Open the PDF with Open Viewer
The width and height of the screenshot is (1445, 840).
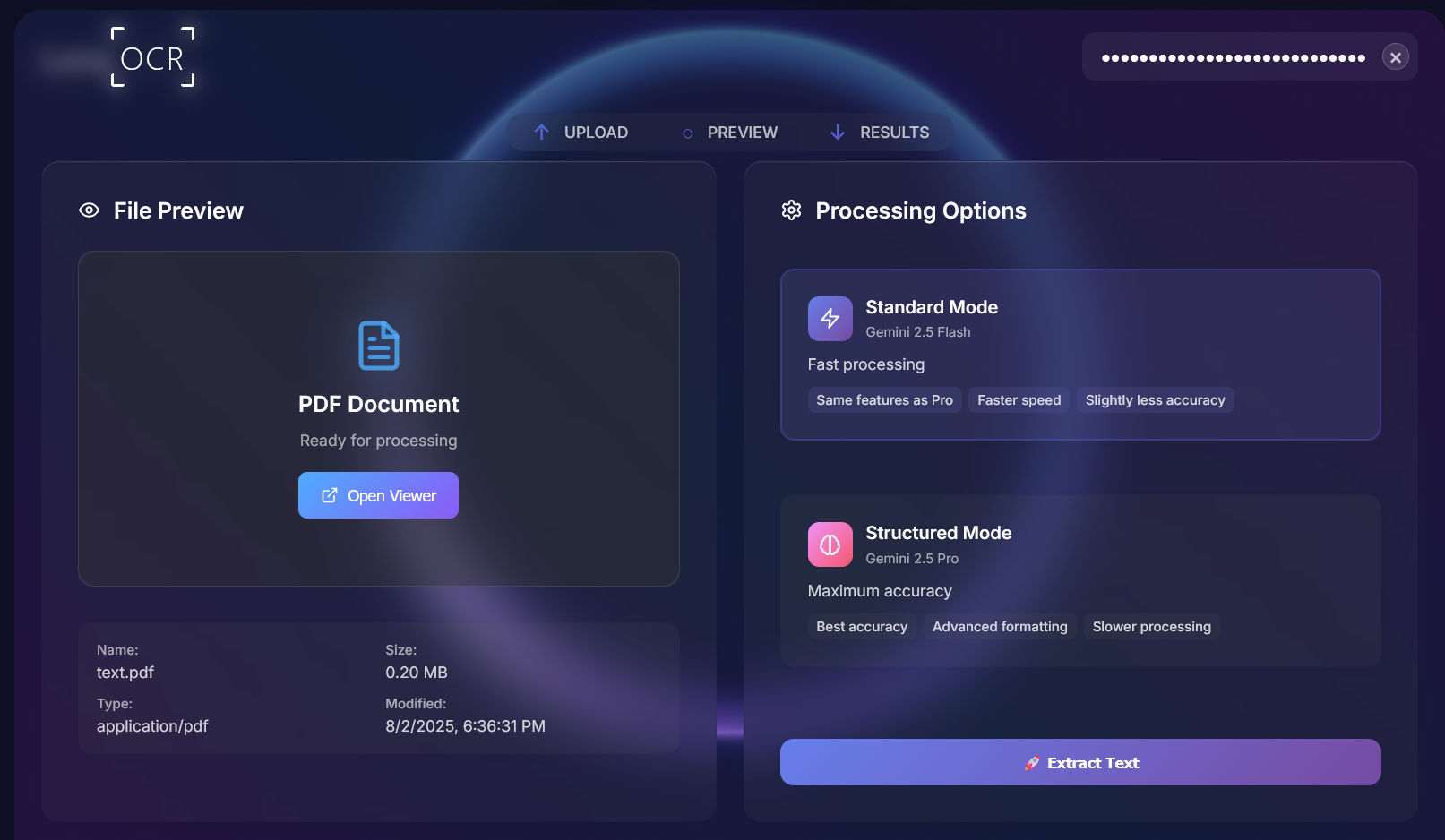pos(378,495)
